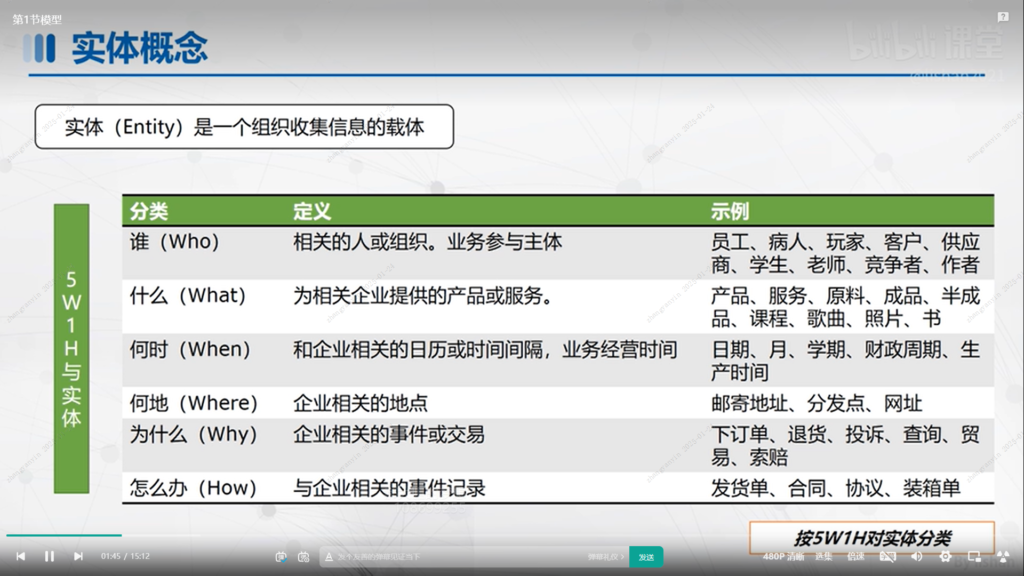This screenshot has height=576, width=1024.
Task: Click the 定义 table header
Action: (312, 211)
